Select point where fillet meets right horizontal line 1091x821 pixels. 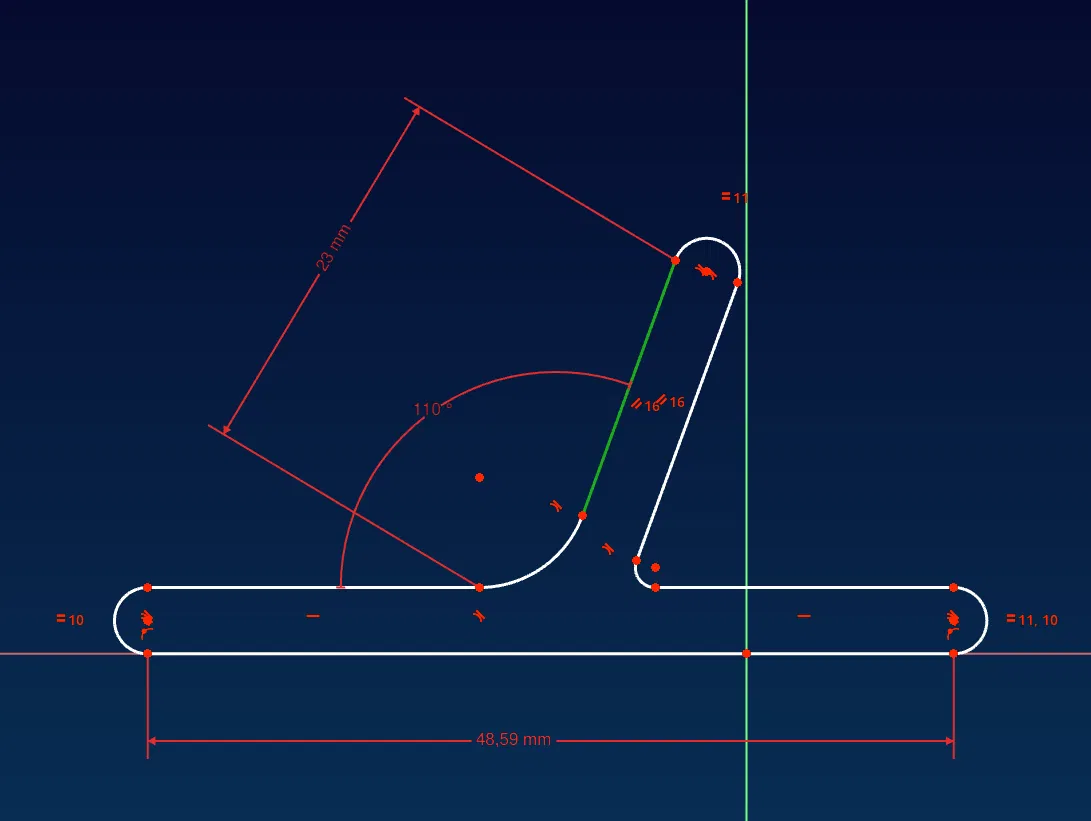click(x=655, y=588)
